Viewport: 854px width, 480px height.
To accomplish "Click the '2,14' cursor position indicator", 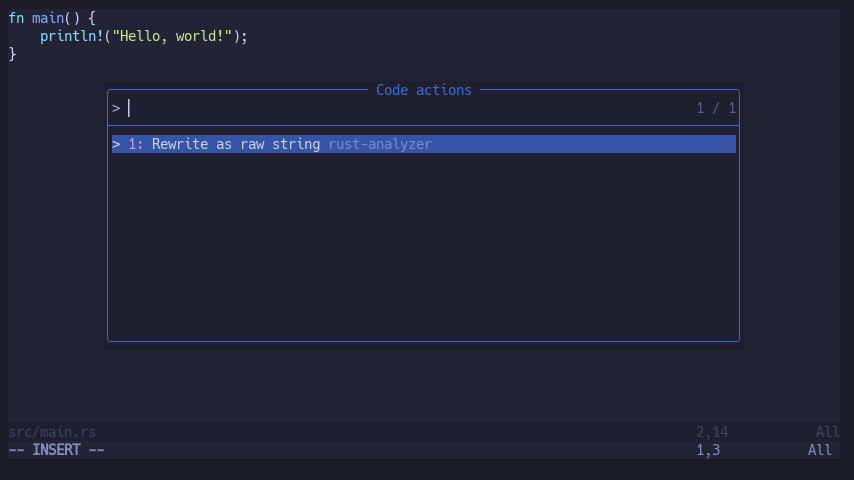I will tap(712, 432).
